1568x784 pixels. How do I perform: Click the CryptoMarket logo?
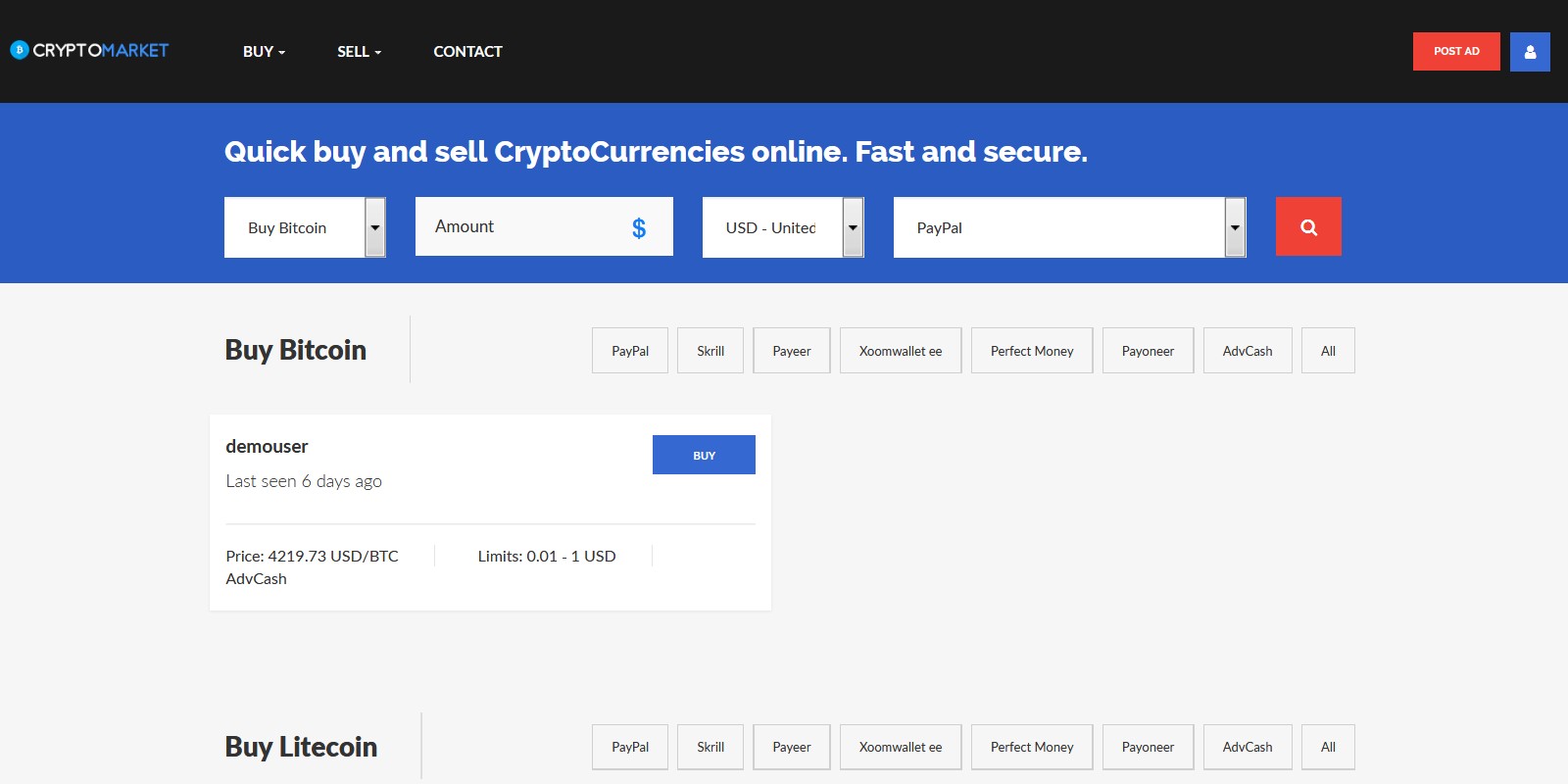pos(89,50)
